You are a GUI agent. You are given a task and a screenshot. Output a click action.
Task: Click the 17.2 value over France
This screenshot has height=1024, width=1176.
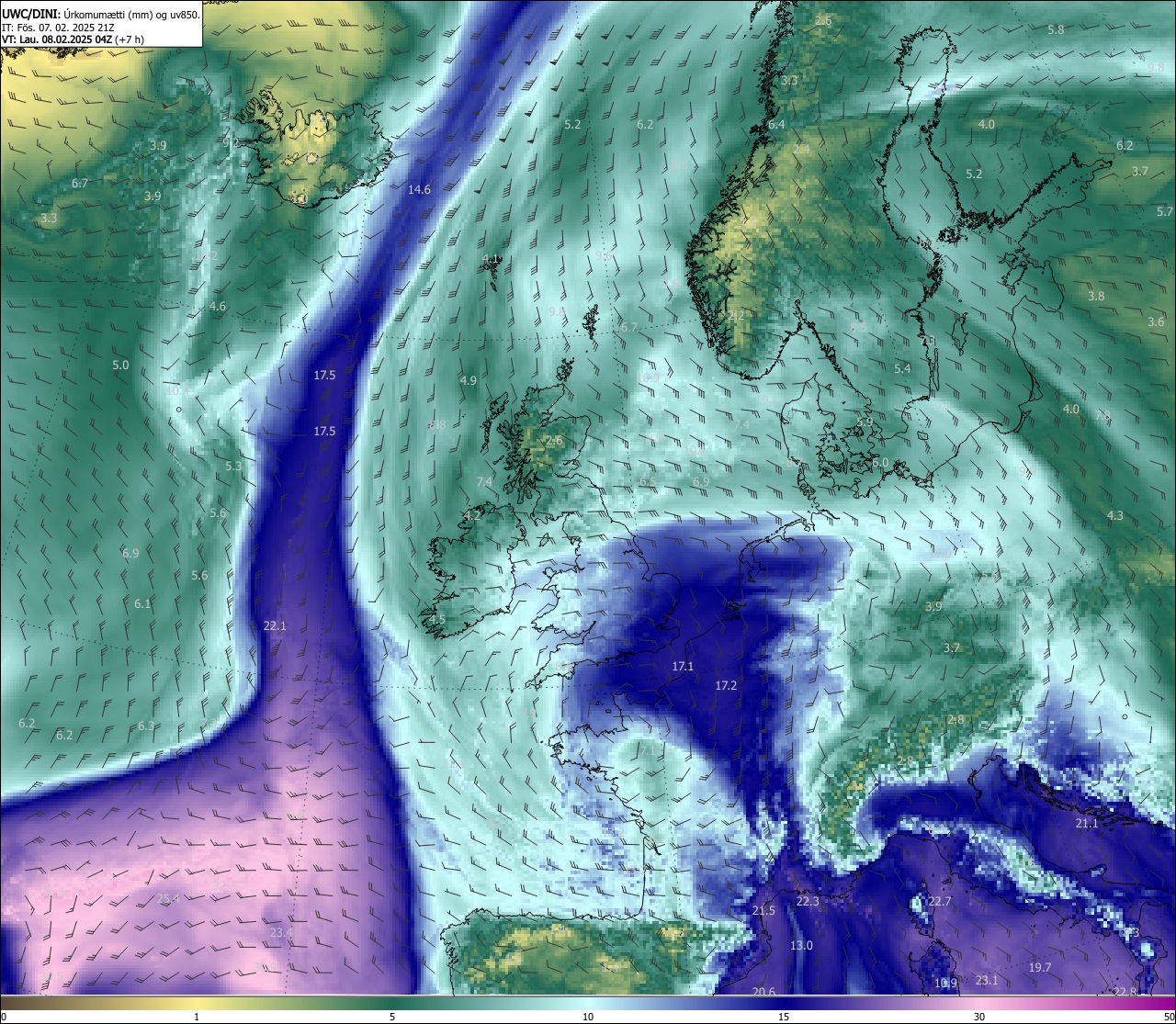tap(726, 686)
